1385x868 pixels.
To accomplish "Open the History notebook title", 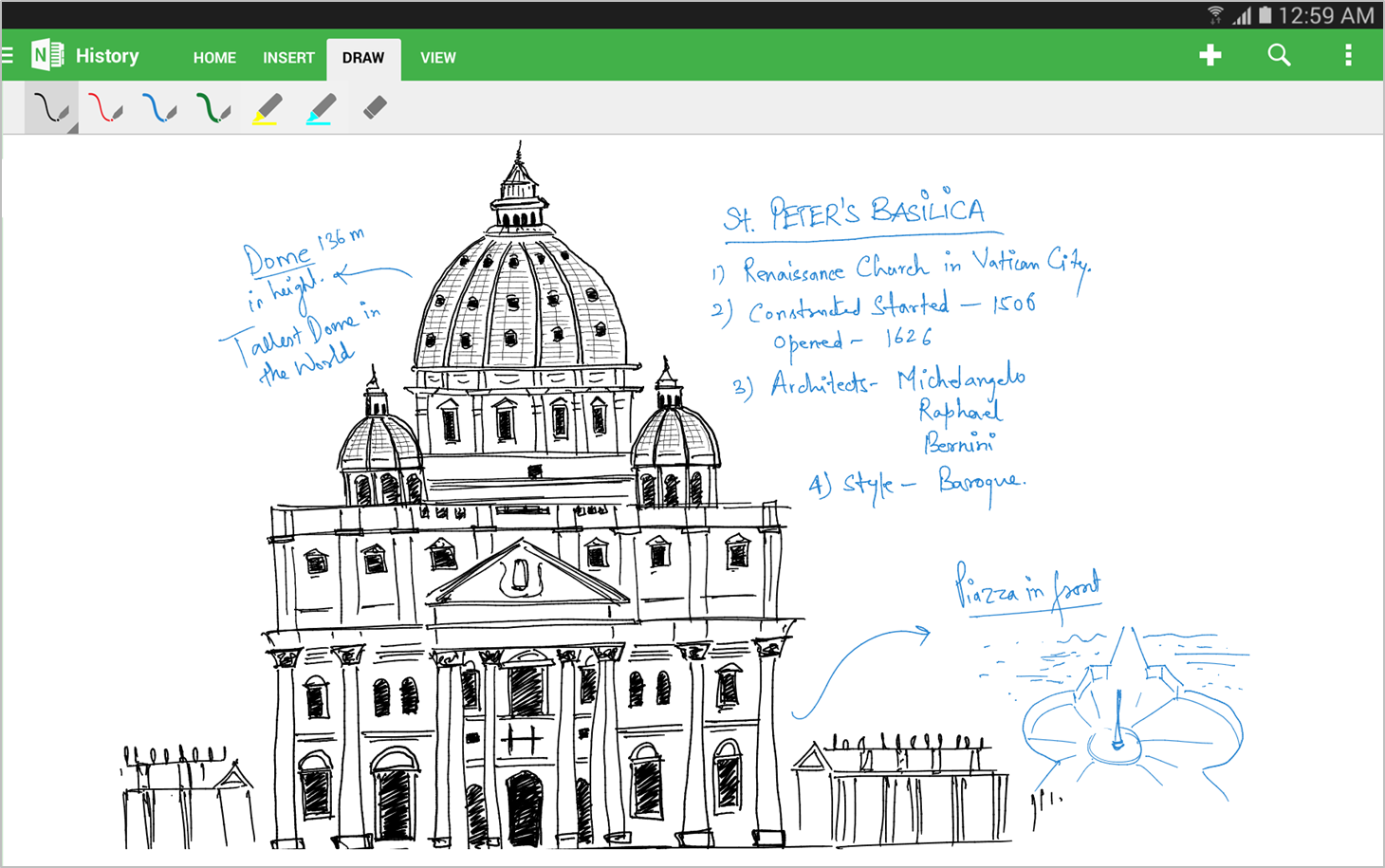I will [107, 55].
